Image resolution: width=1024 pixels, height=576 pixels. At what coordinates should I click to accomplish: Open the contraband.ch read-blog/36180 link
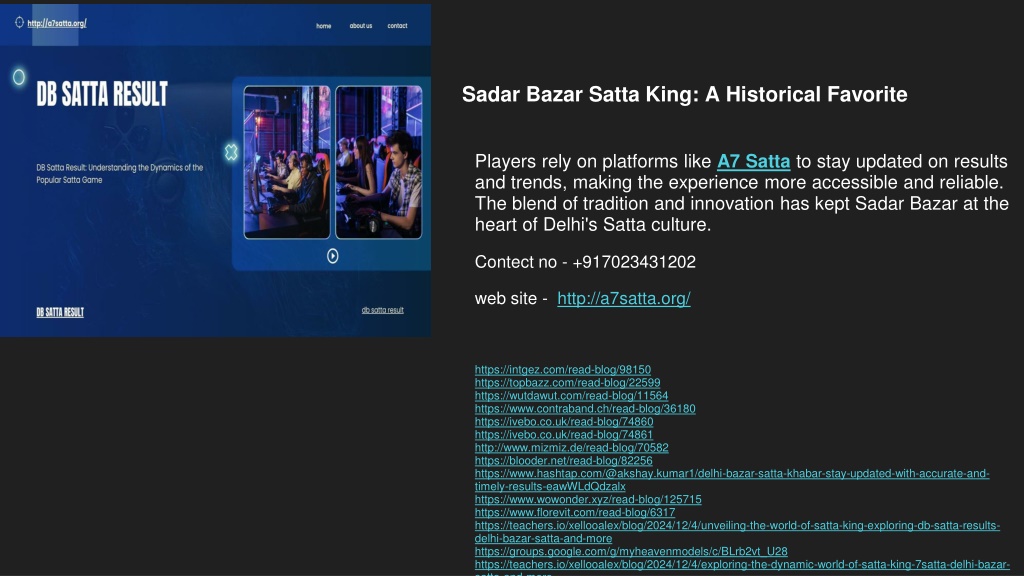585,409
